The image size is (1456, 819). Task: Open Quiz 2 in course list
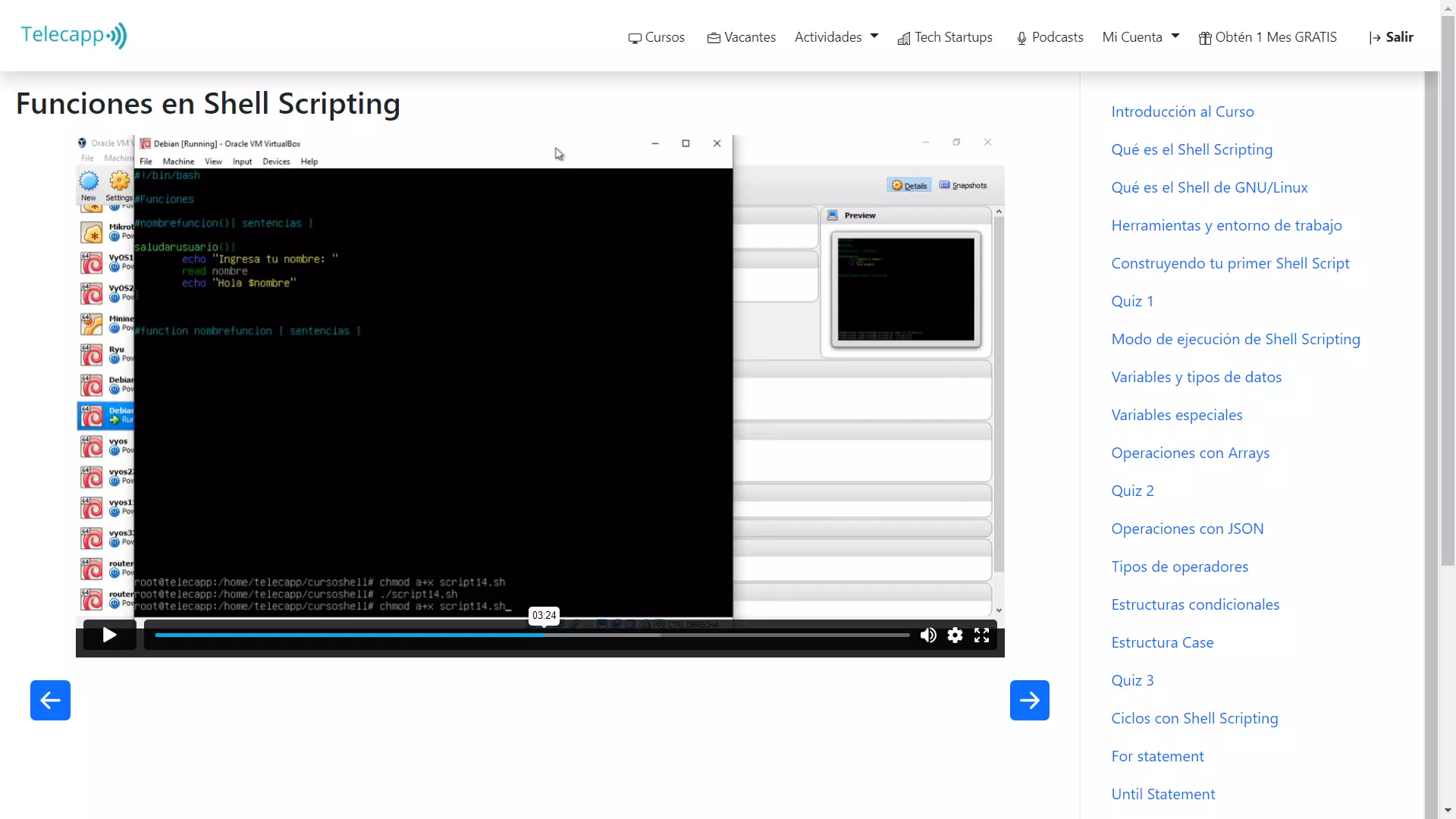click(1132, 491)
